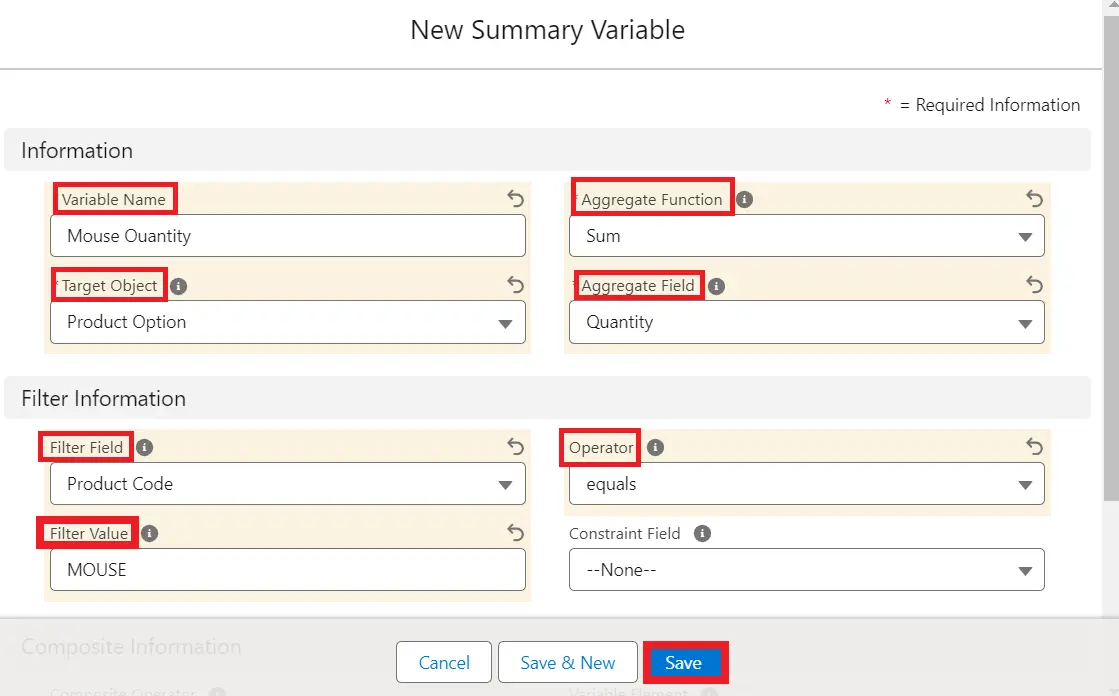Expand the Constraint Field dropdown
The height and width of the screenshot is (696, 1119).
coord(807,570)
